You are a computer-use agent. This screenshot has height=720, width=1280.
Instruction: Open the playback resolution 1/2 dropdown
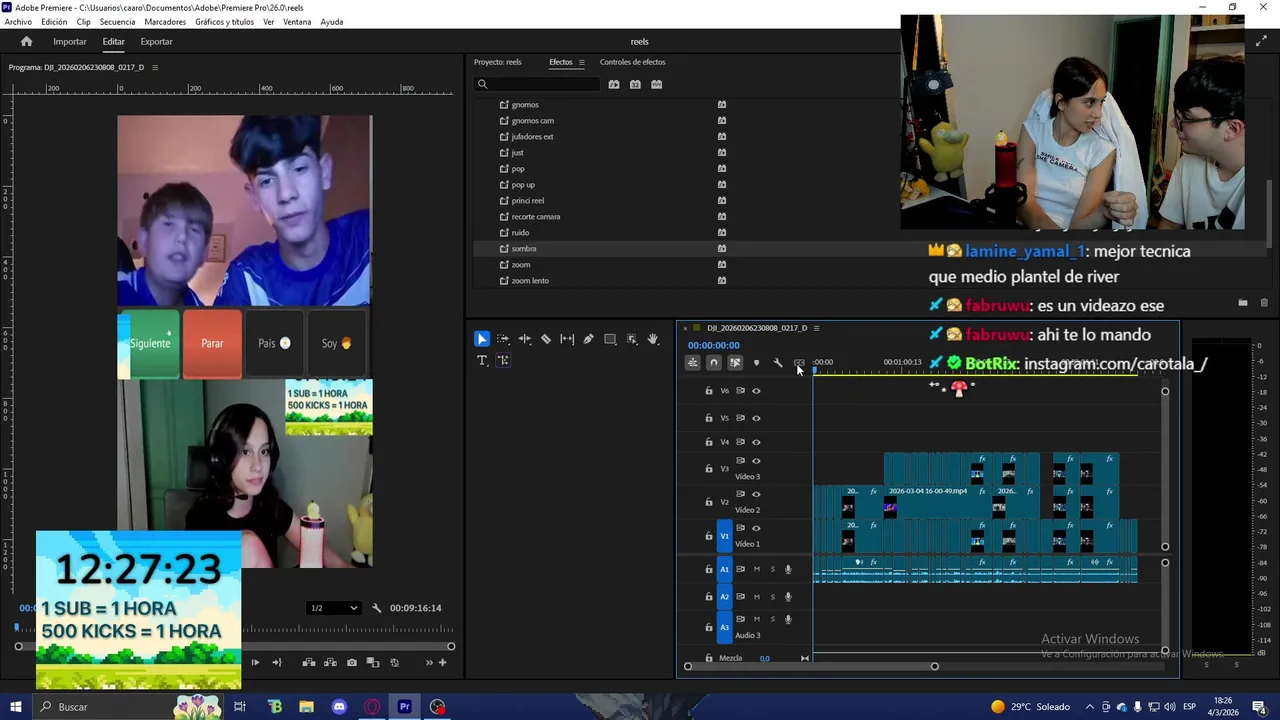334,608
